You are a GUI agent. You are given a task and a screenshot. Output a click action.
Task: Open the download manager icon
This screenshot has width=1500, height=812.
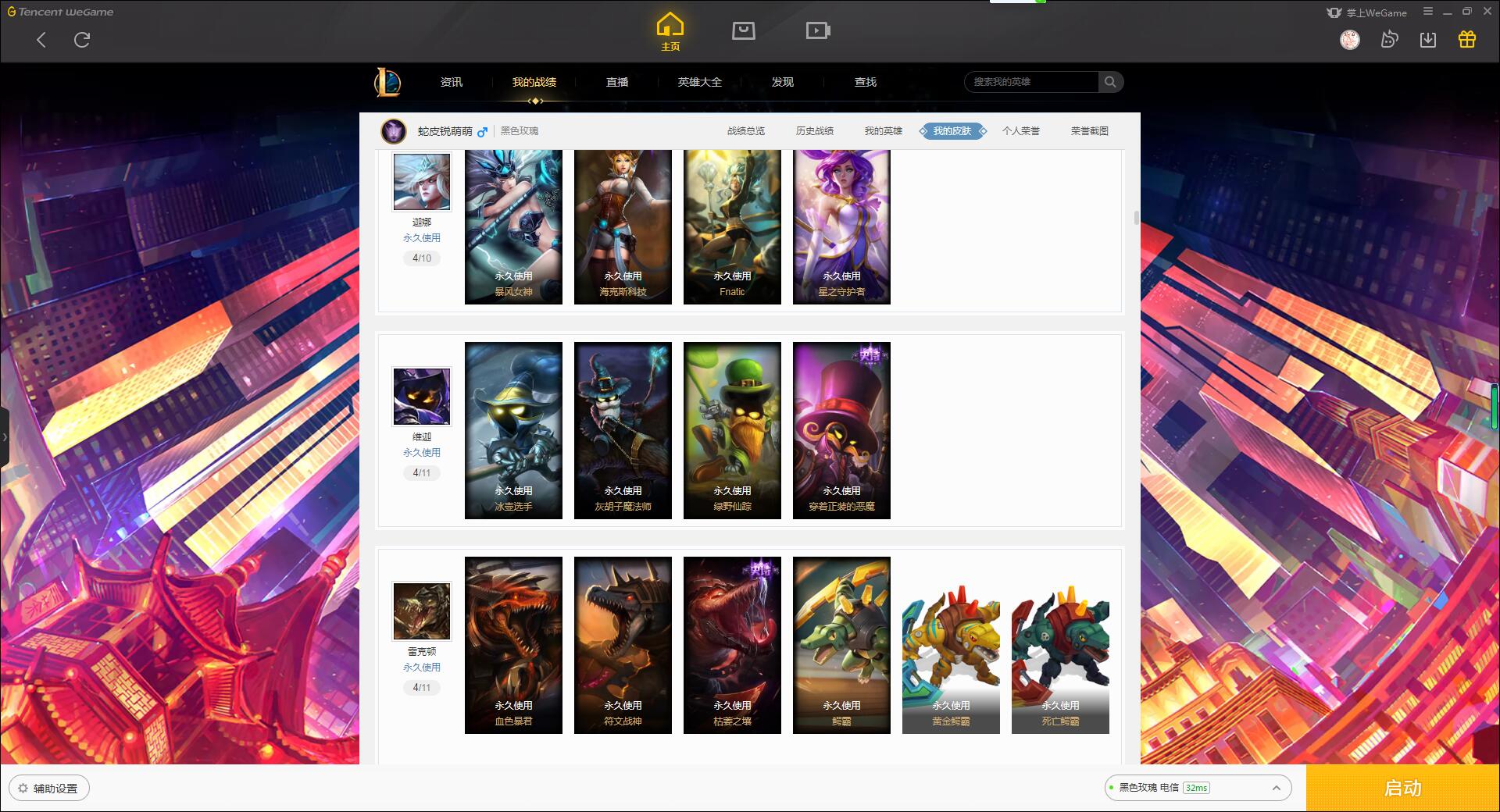1428,40
